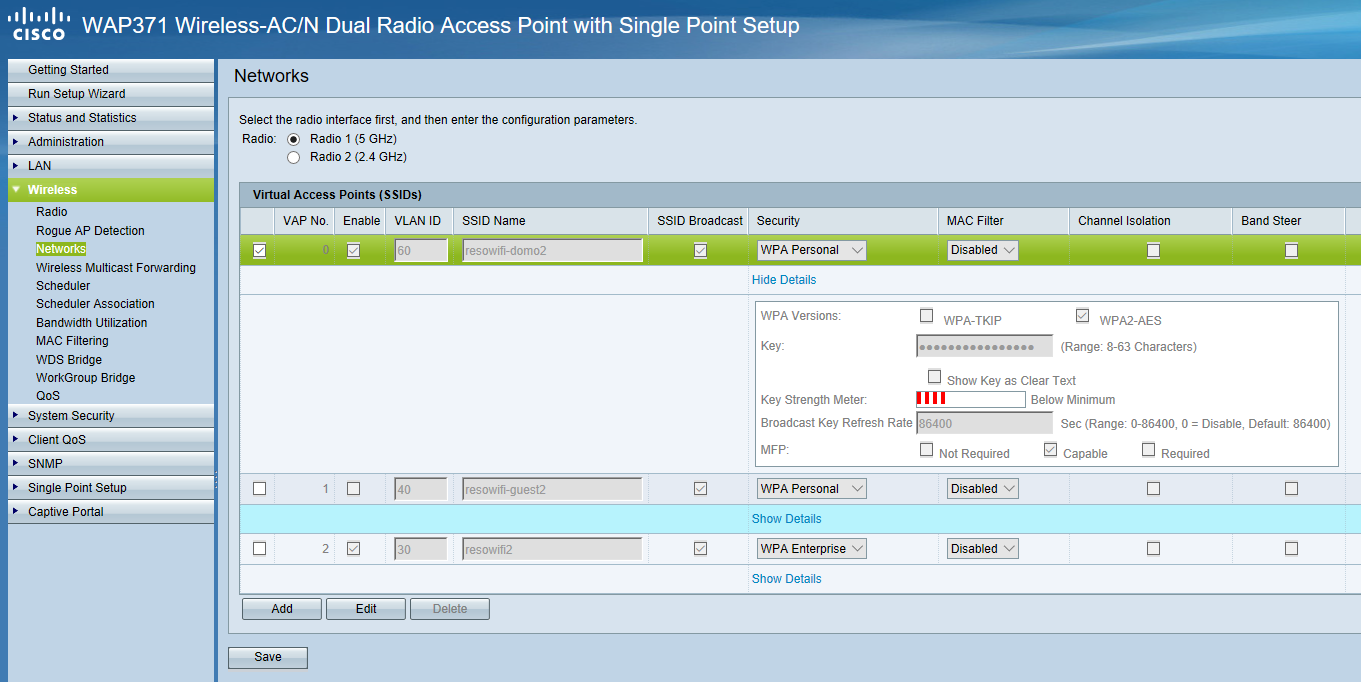The image size is (1361, 682).
Task: Check the row selector for resowifi2
Action: (260, 549)
